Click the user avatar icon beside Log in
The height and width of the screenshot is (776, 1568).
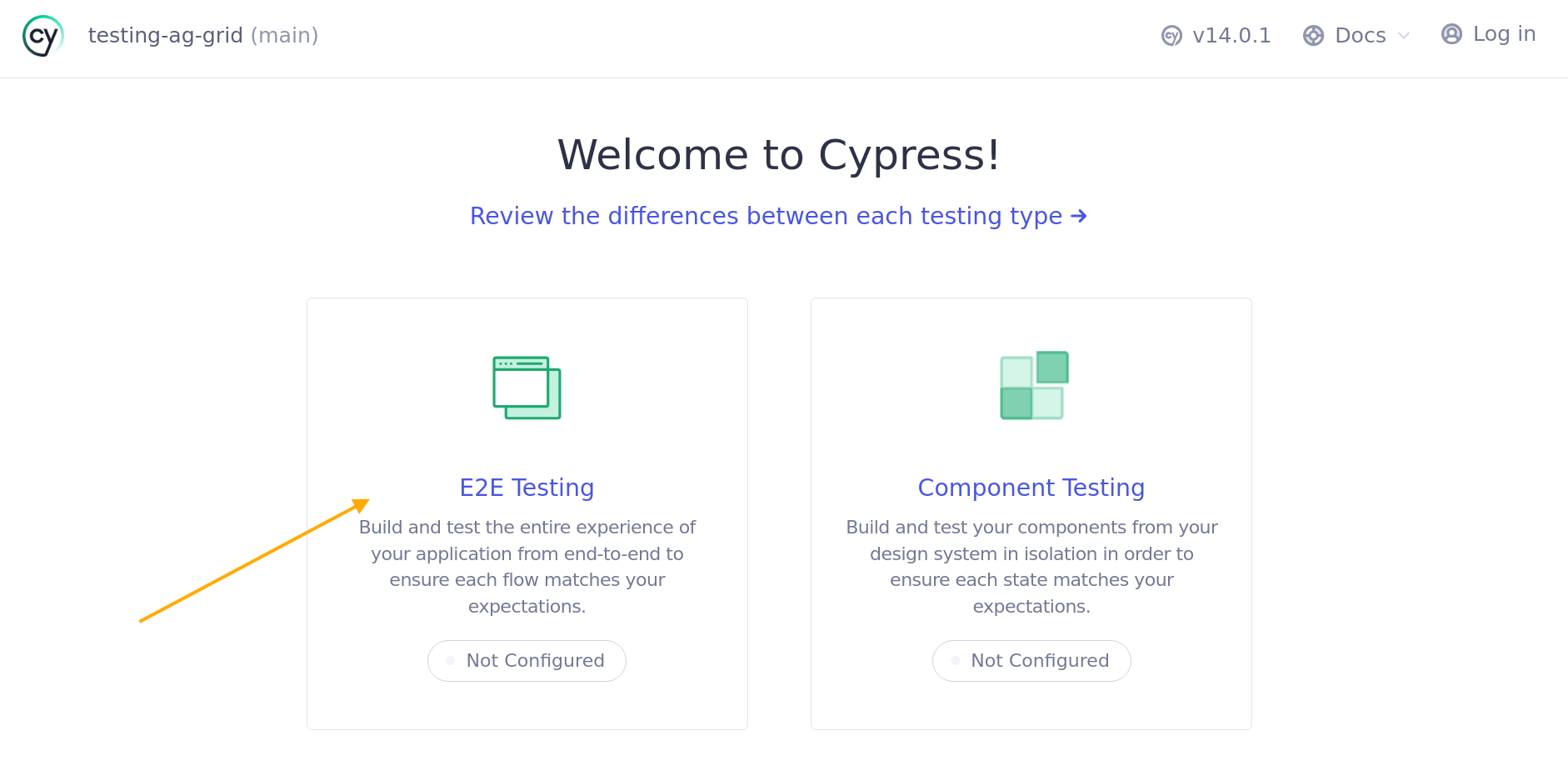click(1451, 33)
